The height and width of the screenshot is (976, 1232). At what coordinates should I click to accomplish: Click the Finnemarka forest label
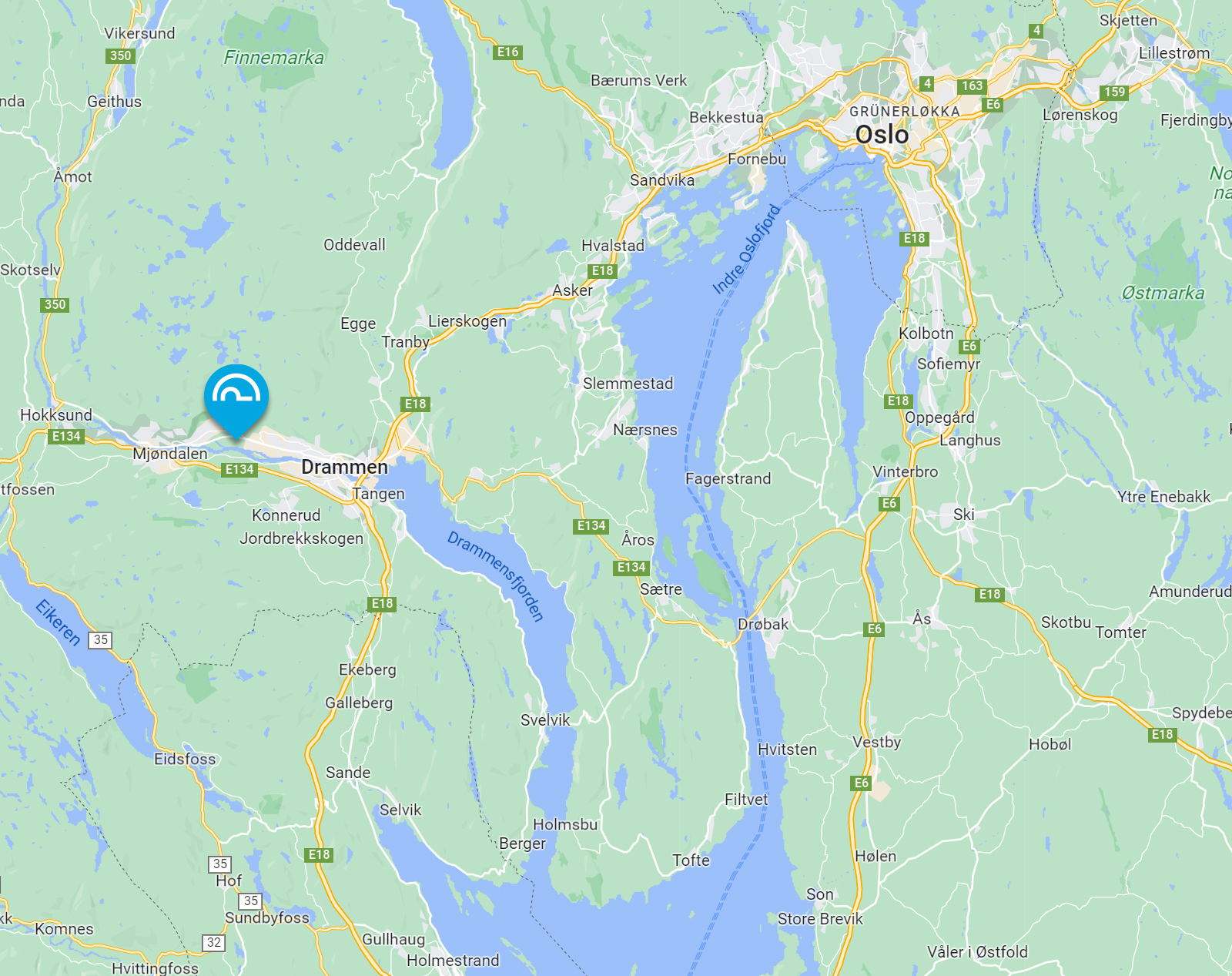click(274, 57)
